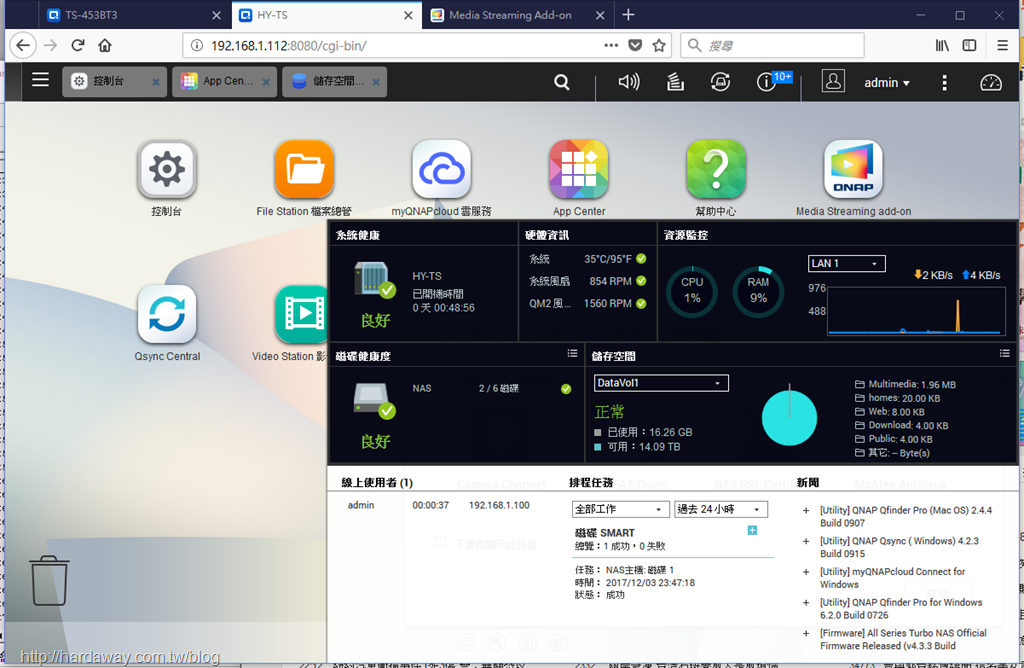The image size is (1024, 668).
Task: Click the RAM usage gauge
Action: pos(758,292)
